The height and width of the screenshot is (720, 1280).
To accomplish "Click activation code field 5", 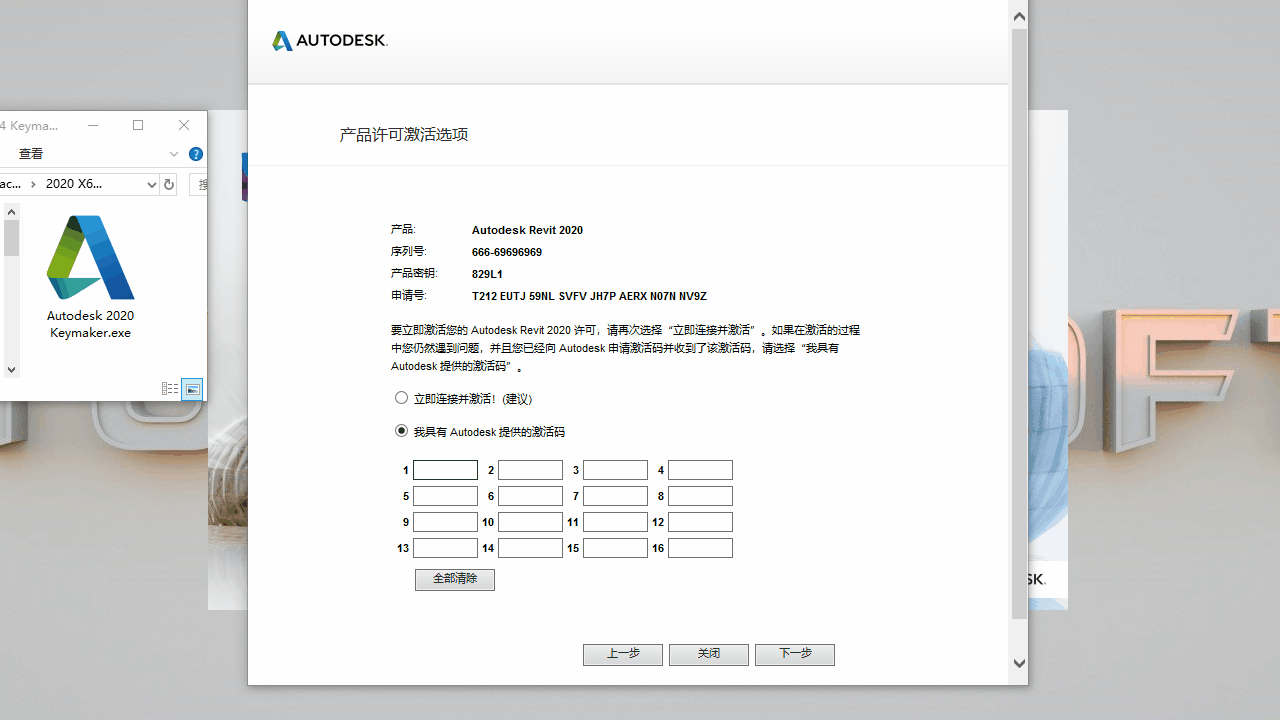I will click(446, 496).
